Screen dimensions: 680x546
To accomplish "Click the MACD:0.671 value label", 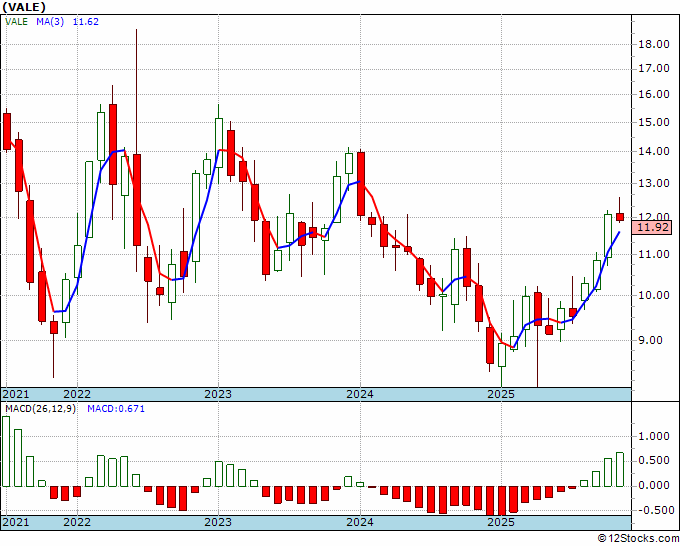I will point(116,409).
